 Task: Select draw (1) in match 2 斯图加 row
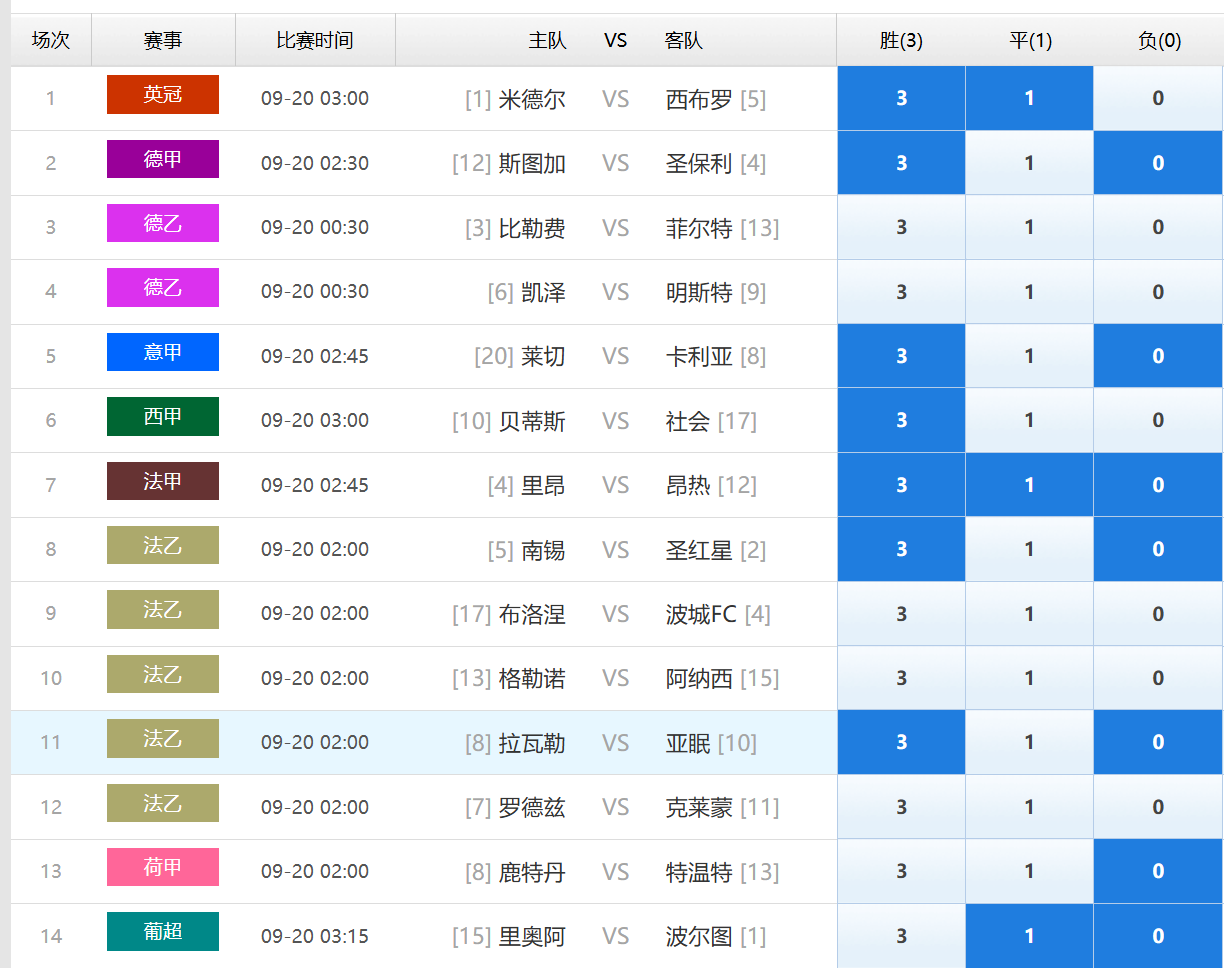point(1029,163)
